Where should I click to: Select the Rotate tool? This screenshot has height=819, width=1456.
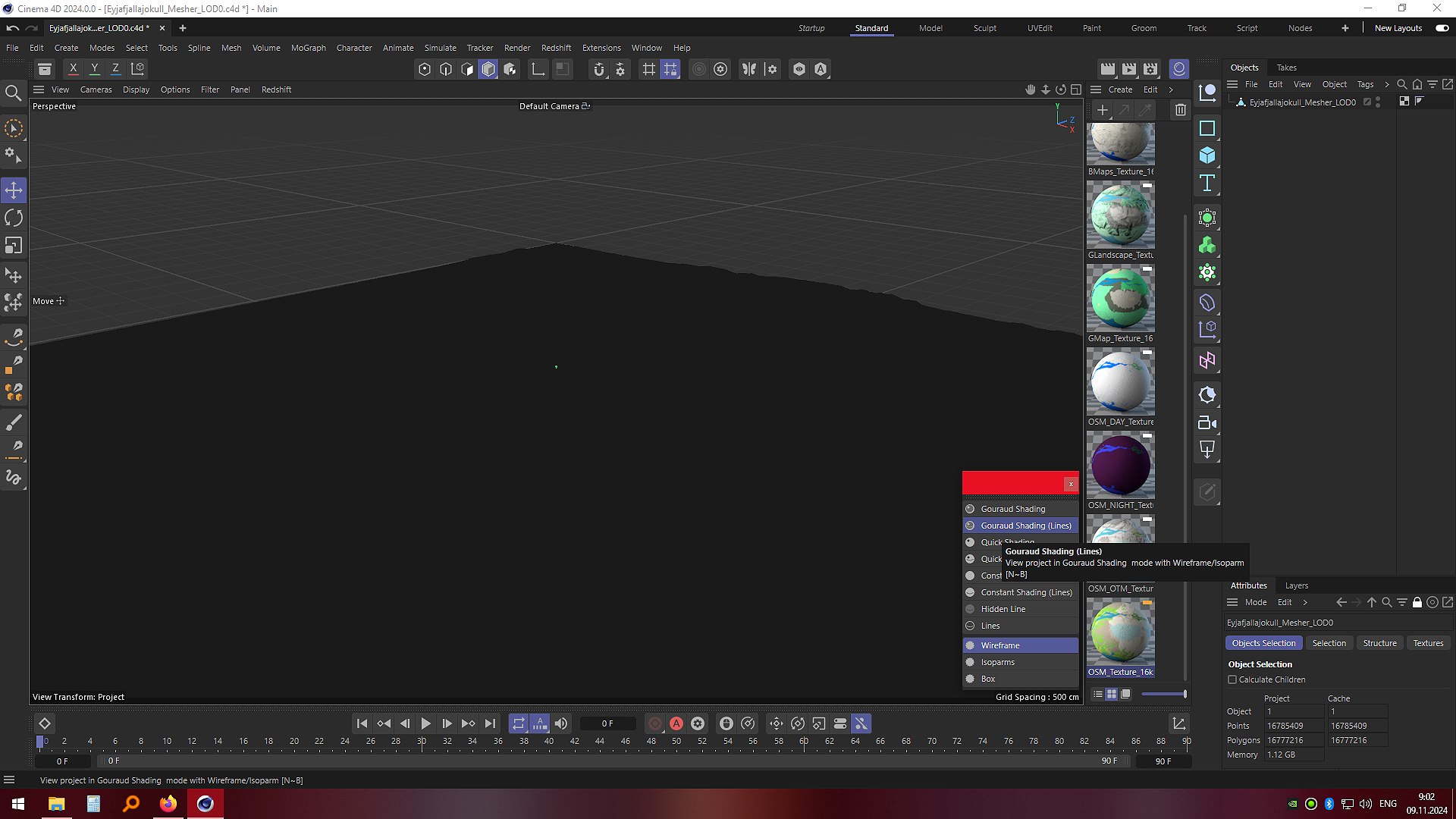(x=14, y=218)
